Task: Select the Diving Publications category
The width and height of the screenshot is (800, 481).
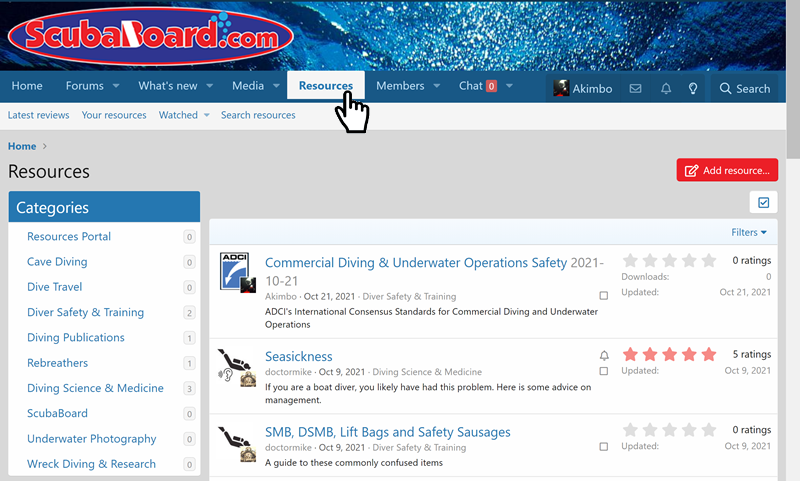Action: (x=76, y=338)
